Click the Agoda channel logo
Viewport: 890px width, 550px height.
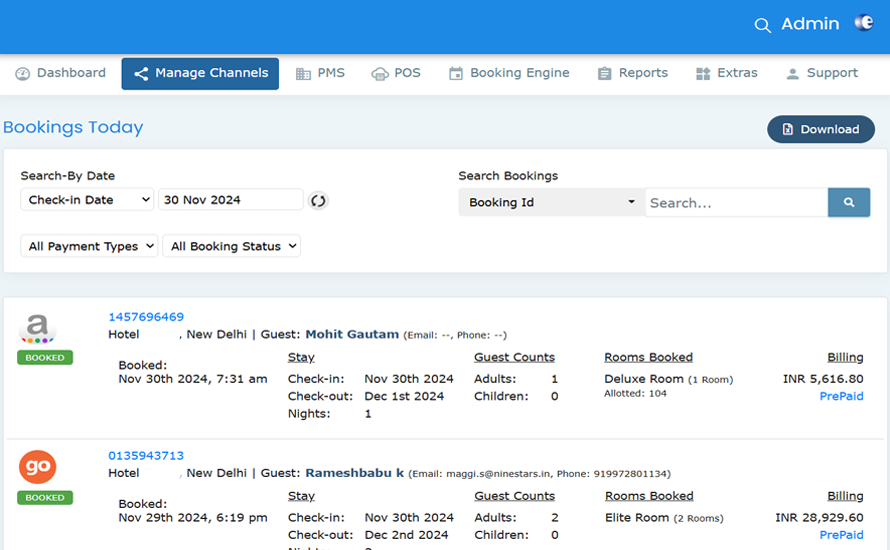[x=39, y=328]
